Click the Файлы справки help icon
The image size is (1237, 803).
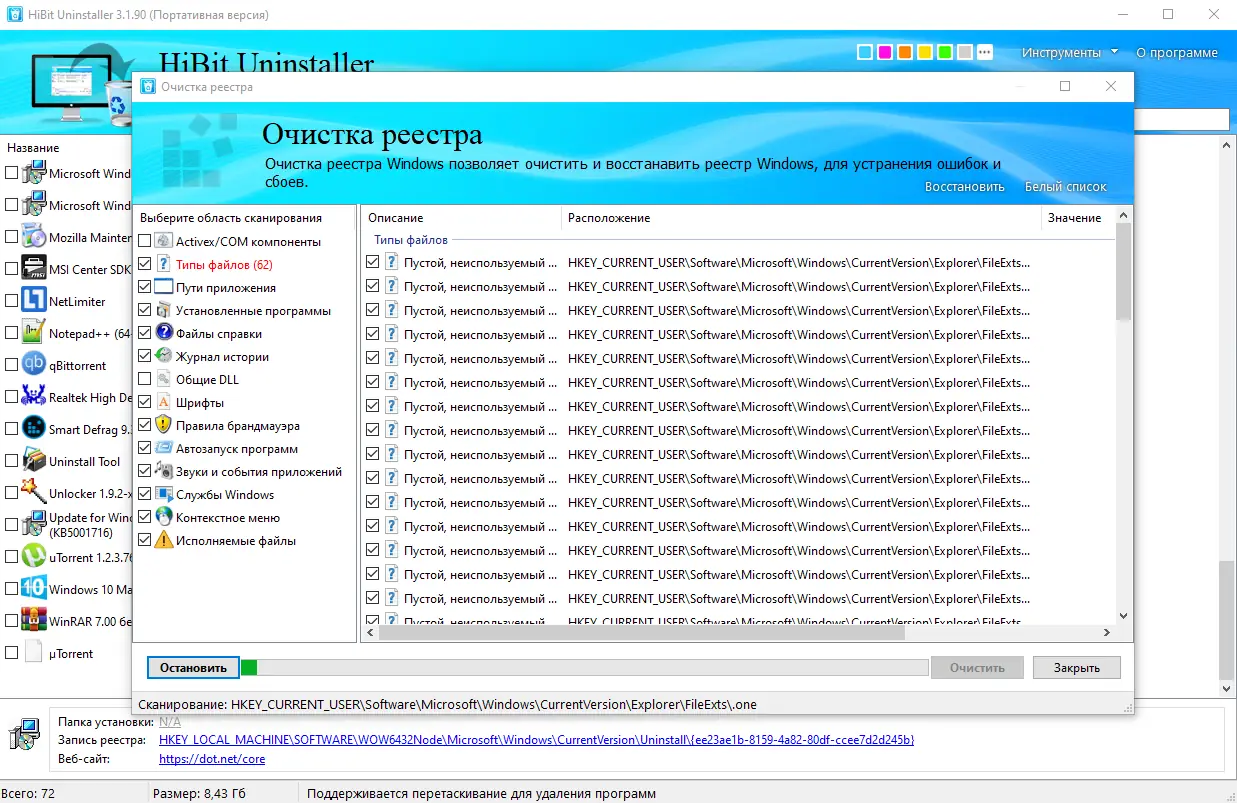[x=164, y=334]
